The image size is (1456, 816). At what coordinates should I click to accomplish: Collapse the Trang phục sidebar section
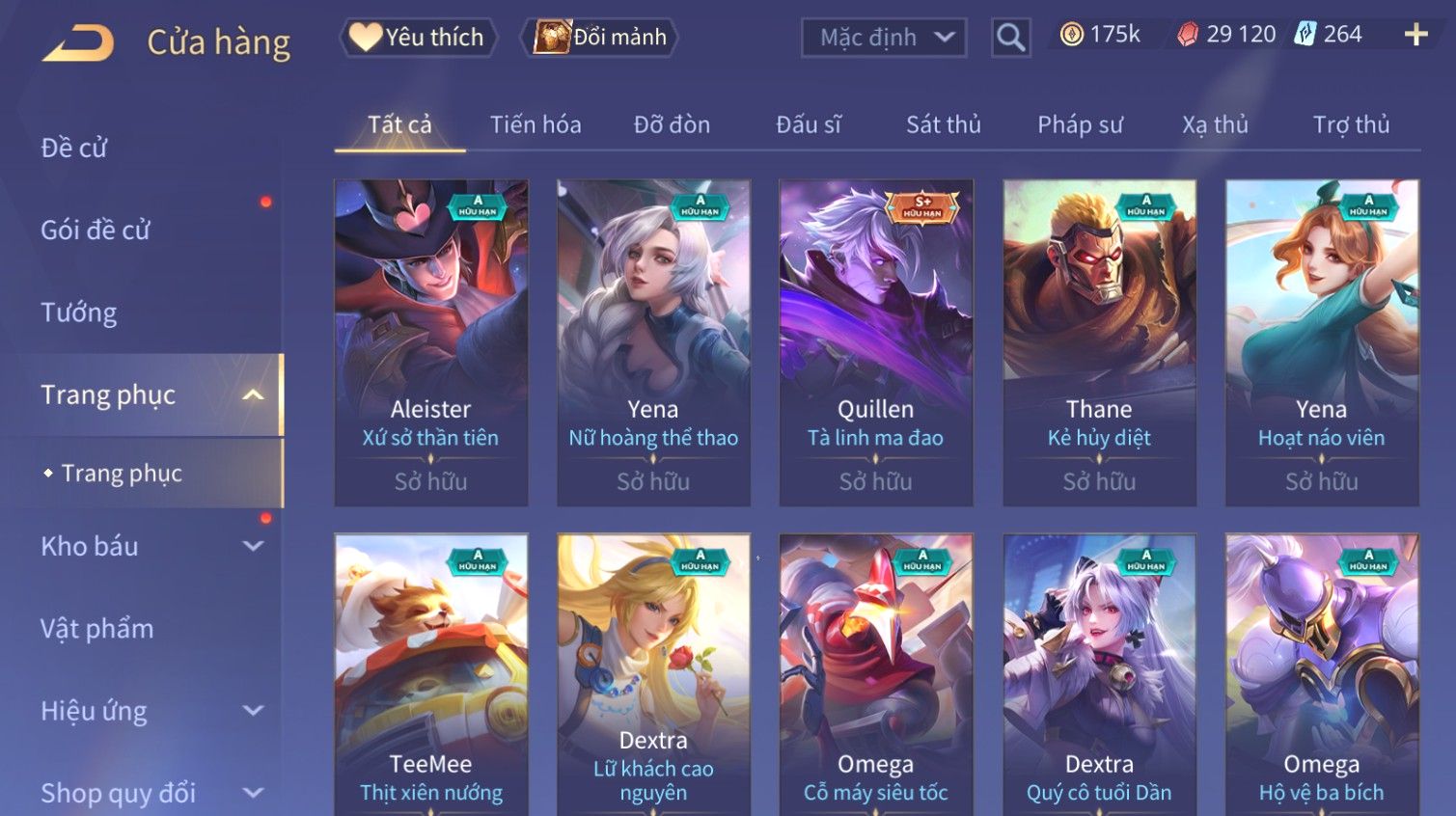tap(253, 394)
